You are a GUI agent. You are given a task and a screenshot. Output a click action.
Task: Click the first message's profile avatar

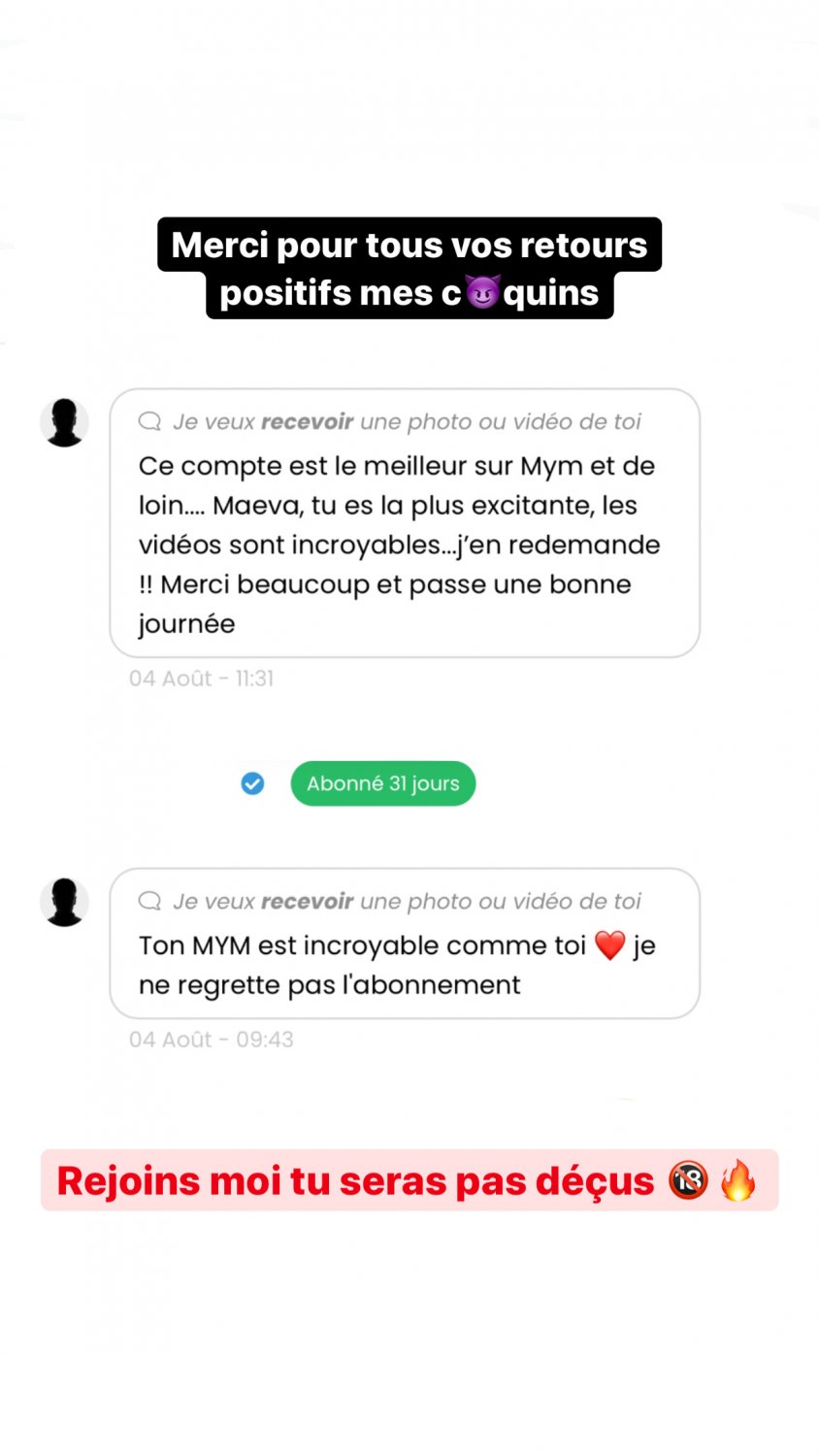coord(64,422)
